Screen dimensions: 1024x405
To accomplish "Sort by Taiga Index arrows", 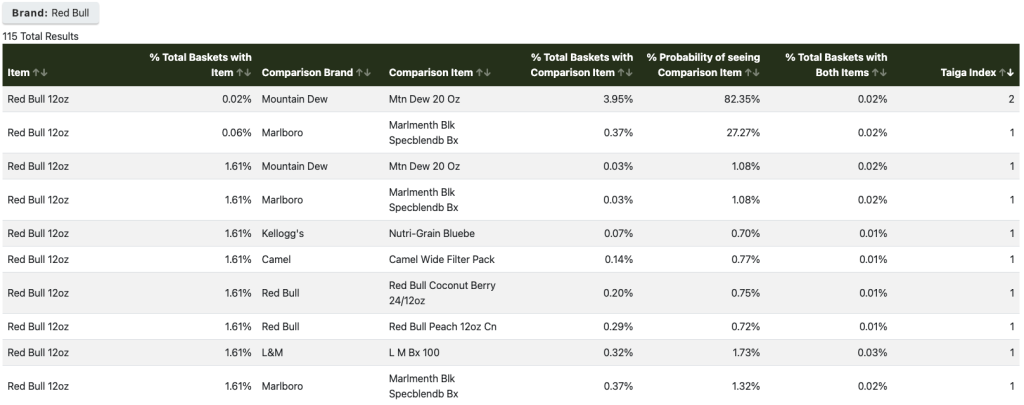I will coord(1006,73).
